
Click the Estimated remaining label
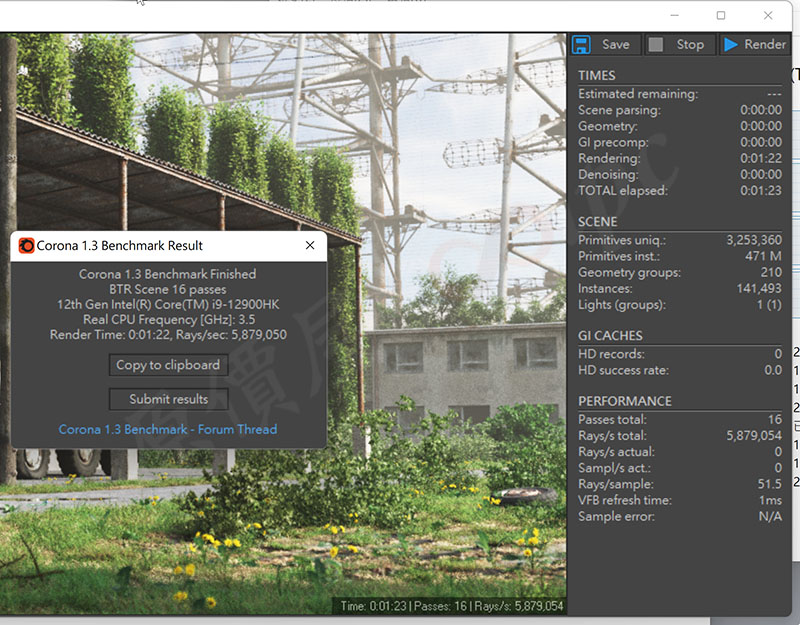click(x=638, y=94)
